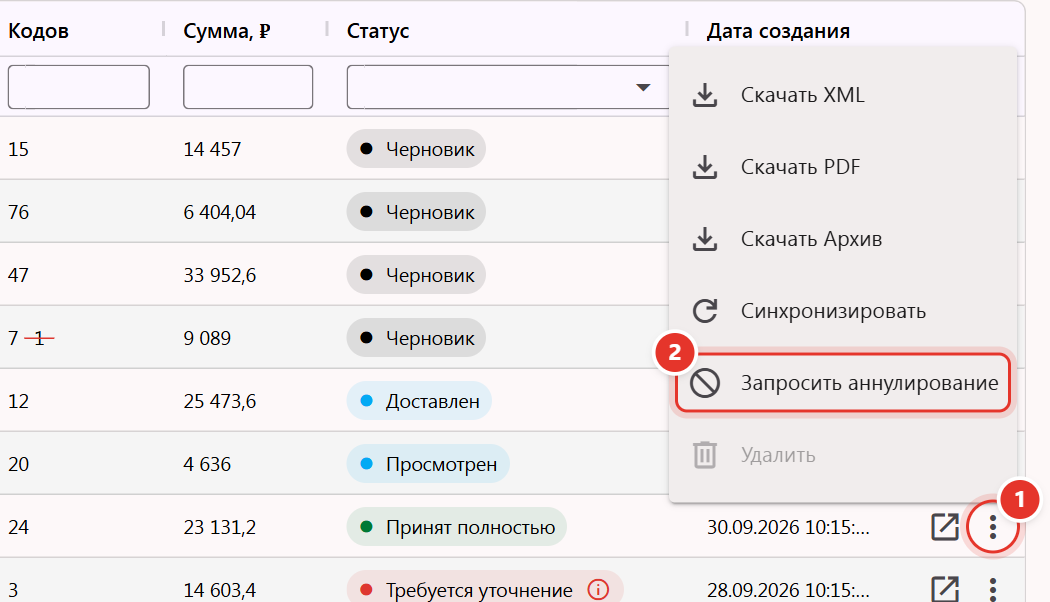Click codes count 24

(18, 527)
